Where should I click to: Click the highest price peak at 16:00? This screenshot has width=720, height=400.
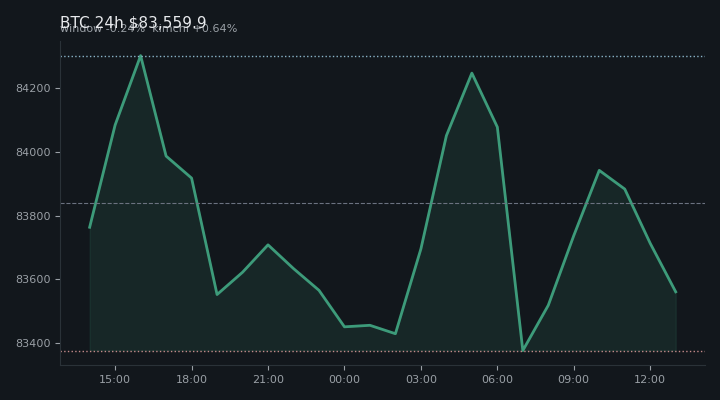pyautogui.click(x=141, y=56)
